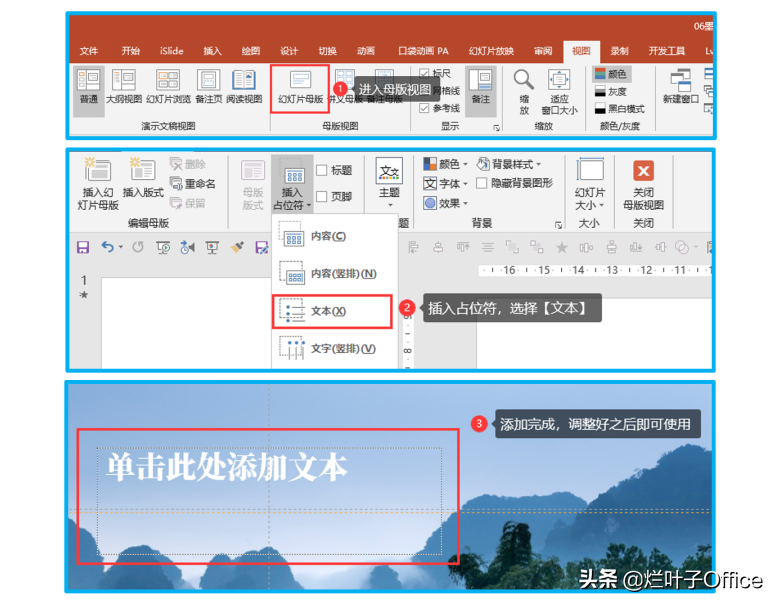Click the 删除 delete layout button
This screenshot has height=608, width=780.
pyautogui.click(x=188, y=164)
